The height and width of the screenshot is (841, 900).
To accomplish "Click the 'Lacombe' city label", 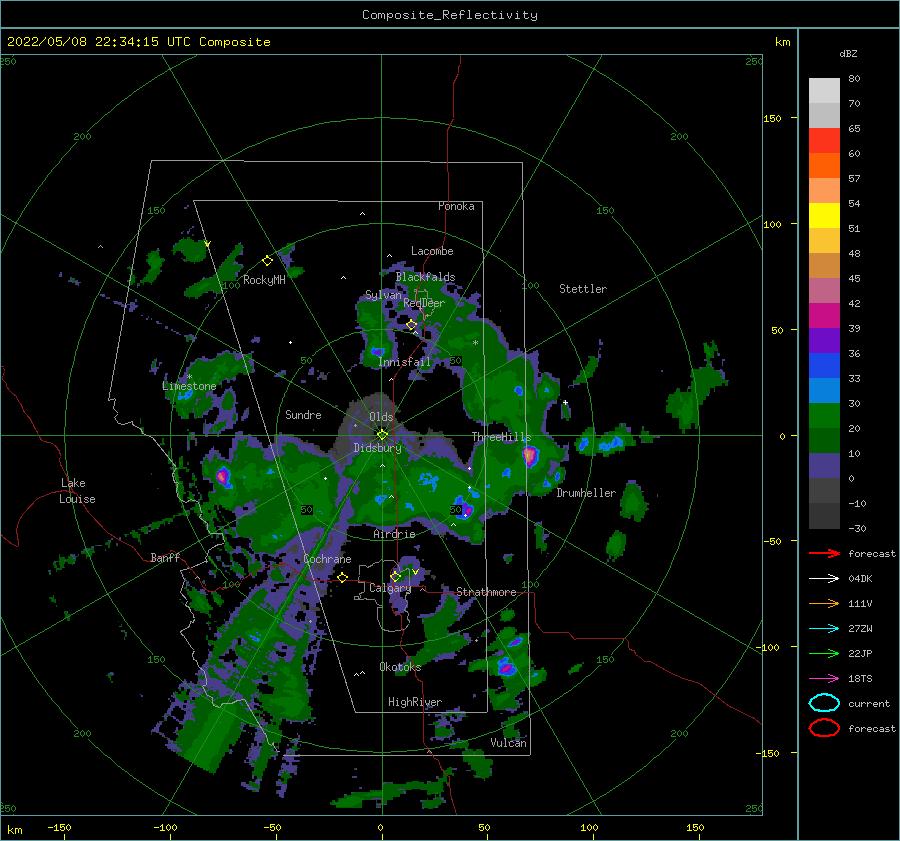I will tap(432, 251).
